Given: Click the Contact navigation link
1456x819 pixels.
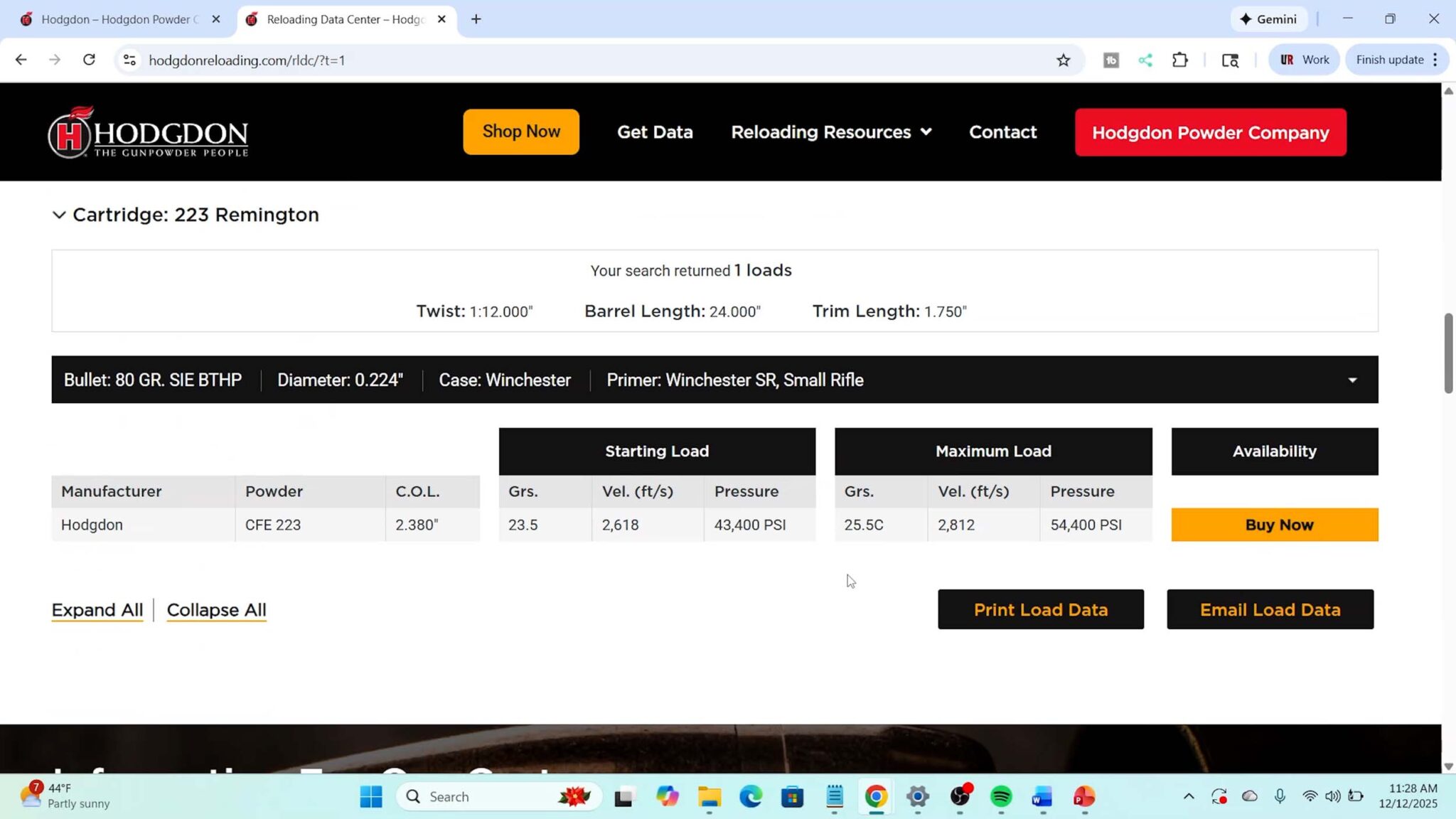Looking at the screenshot, I should [x=1002, y=132].
